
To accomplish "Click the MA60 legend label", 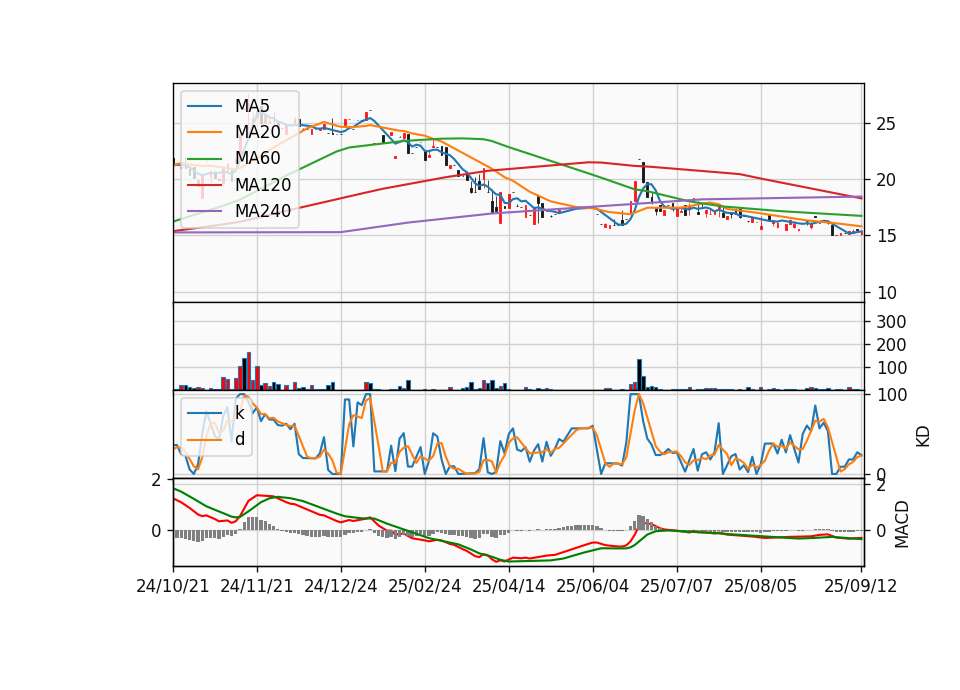I will coord(257,158).
